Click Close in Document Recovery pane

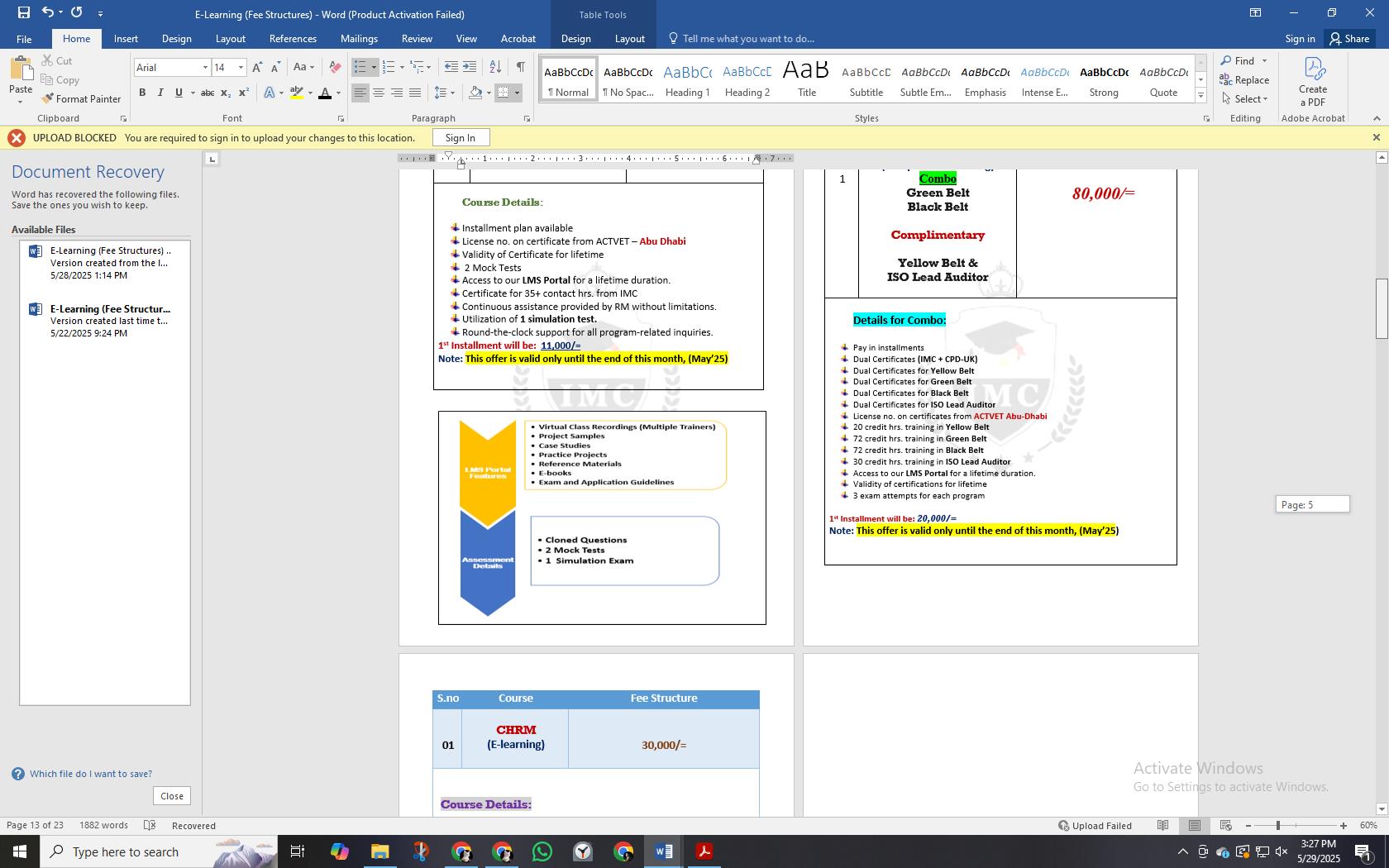172,795
